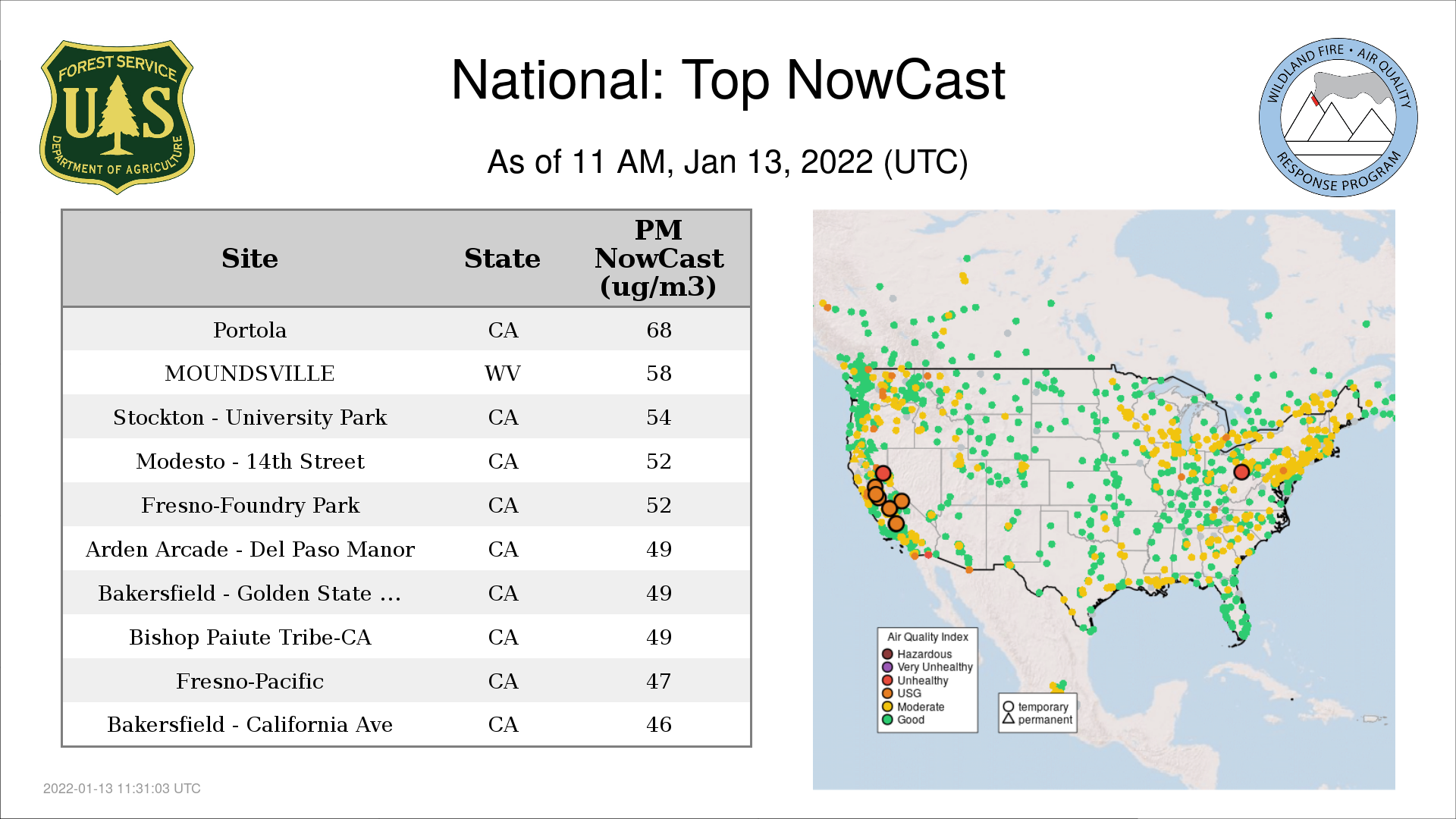Click the permanent triangle symbol in legend

point(1009,719)
